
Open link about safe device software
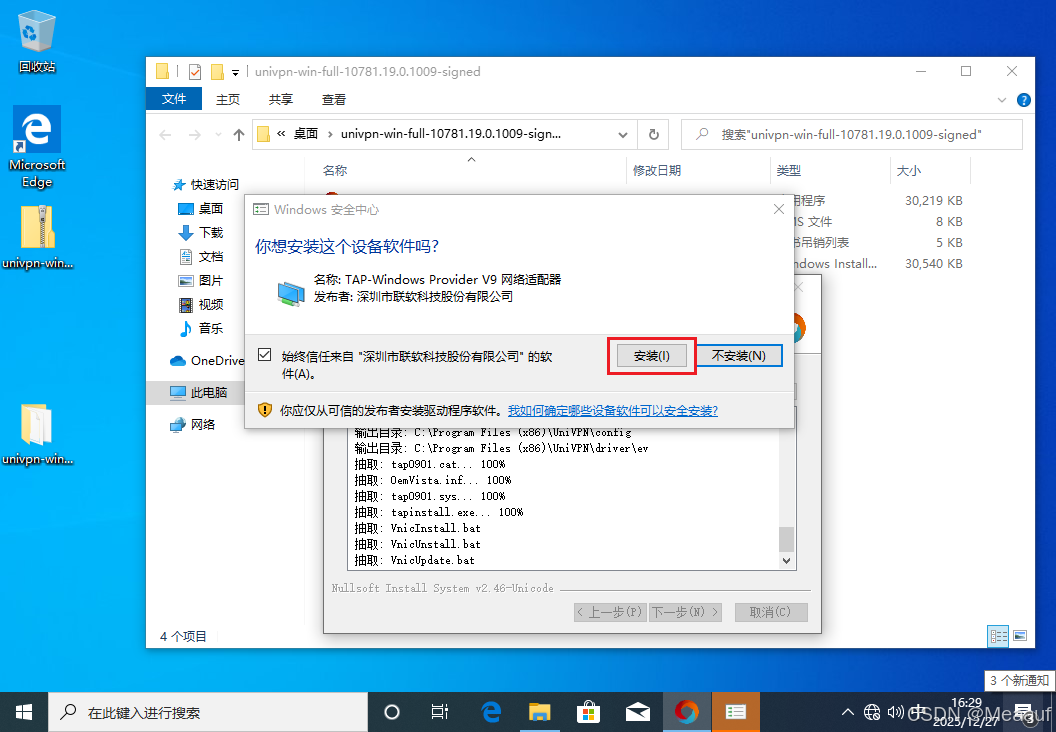point(613,410)
